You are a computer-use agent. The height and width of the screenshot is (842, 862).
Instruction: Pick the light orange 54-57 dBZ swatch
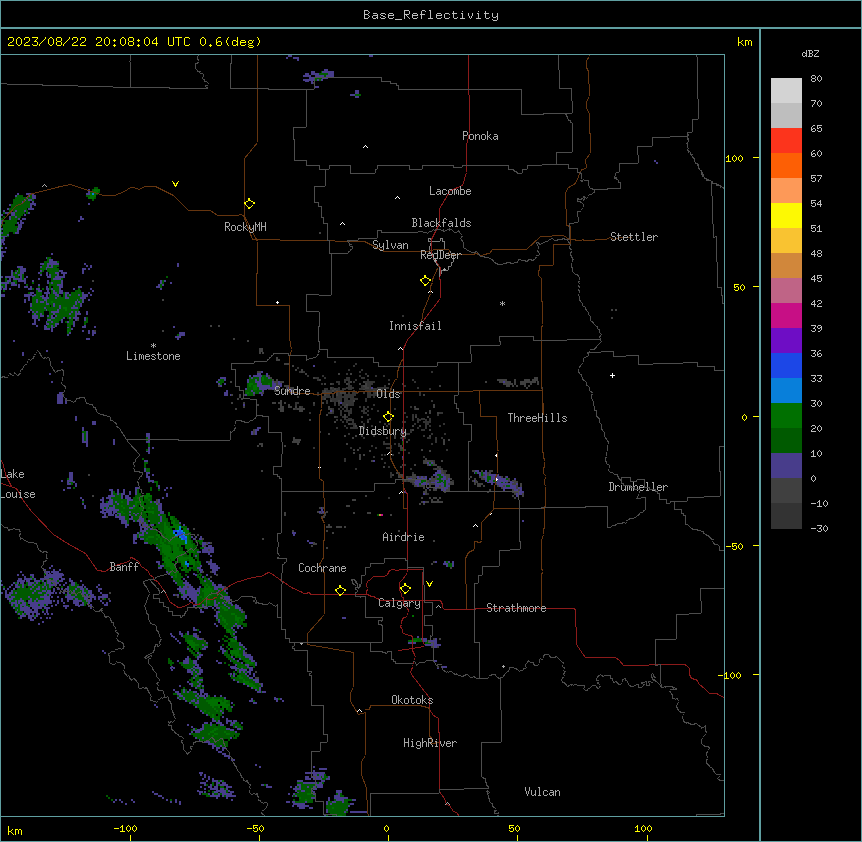pyautogui.click(x=786, y=191)
